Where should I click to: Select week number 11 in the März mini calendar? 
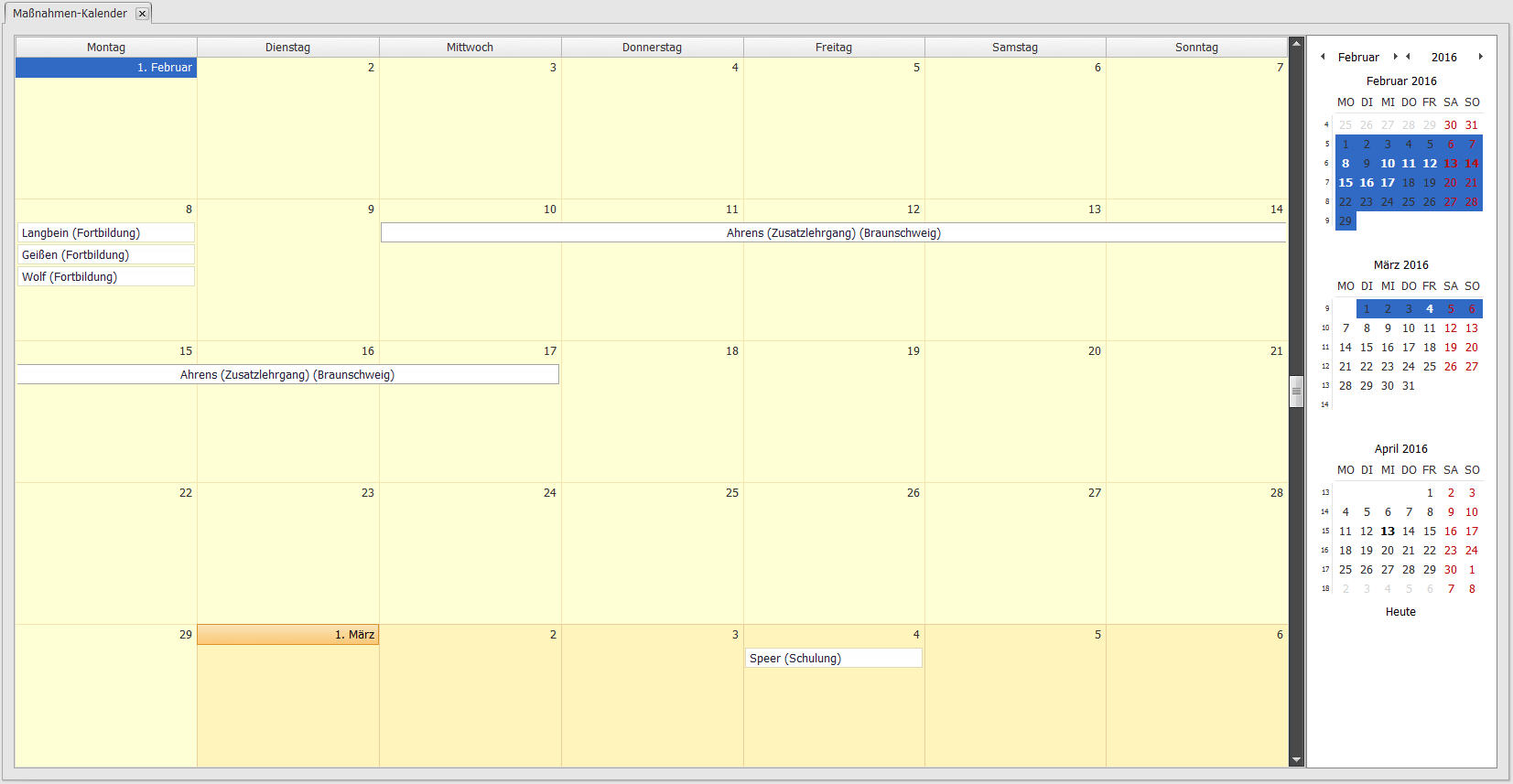click(1325, 348)
